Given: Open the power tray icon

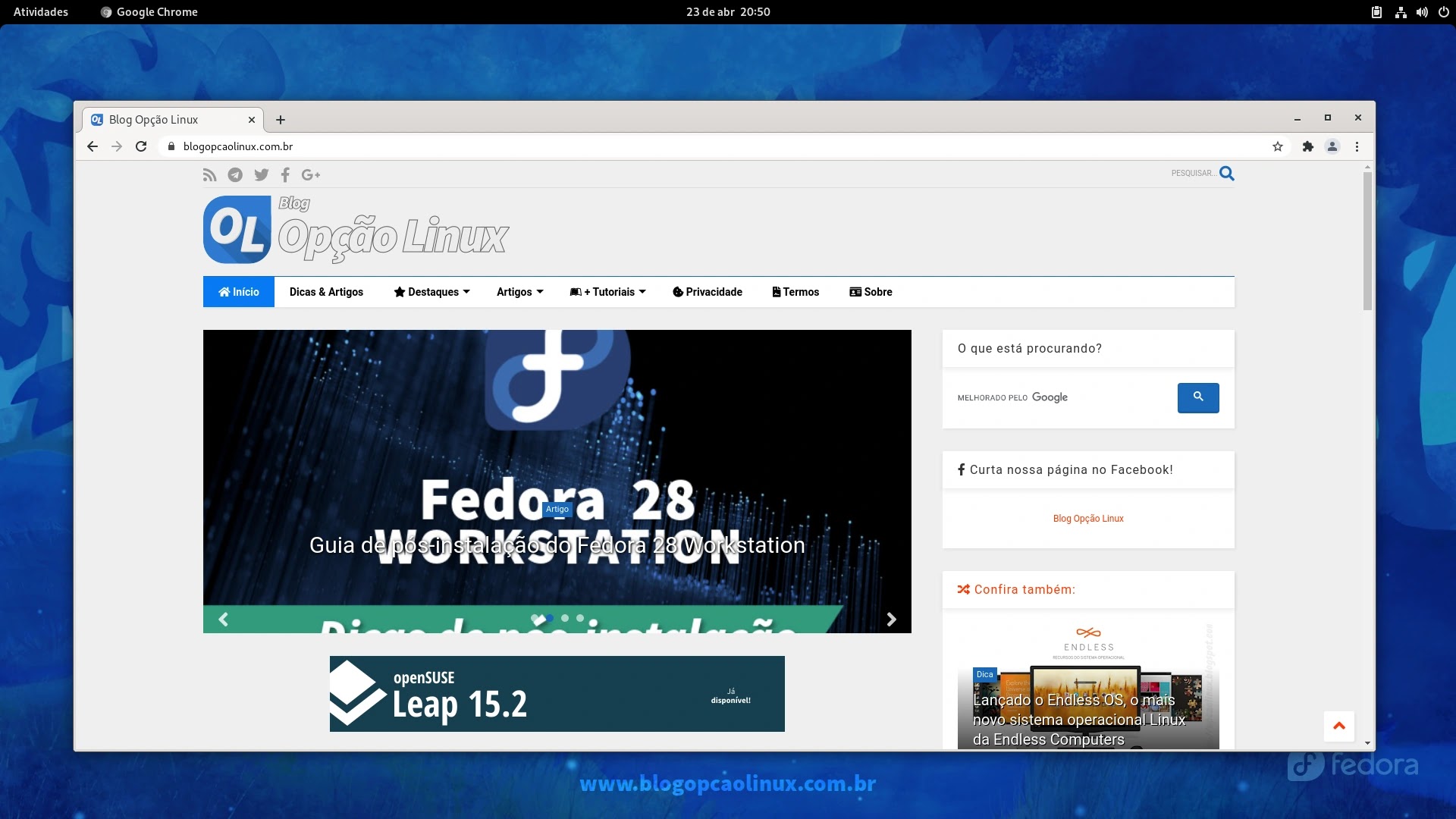Looking at the screenshot, I should pos(1444,12).
